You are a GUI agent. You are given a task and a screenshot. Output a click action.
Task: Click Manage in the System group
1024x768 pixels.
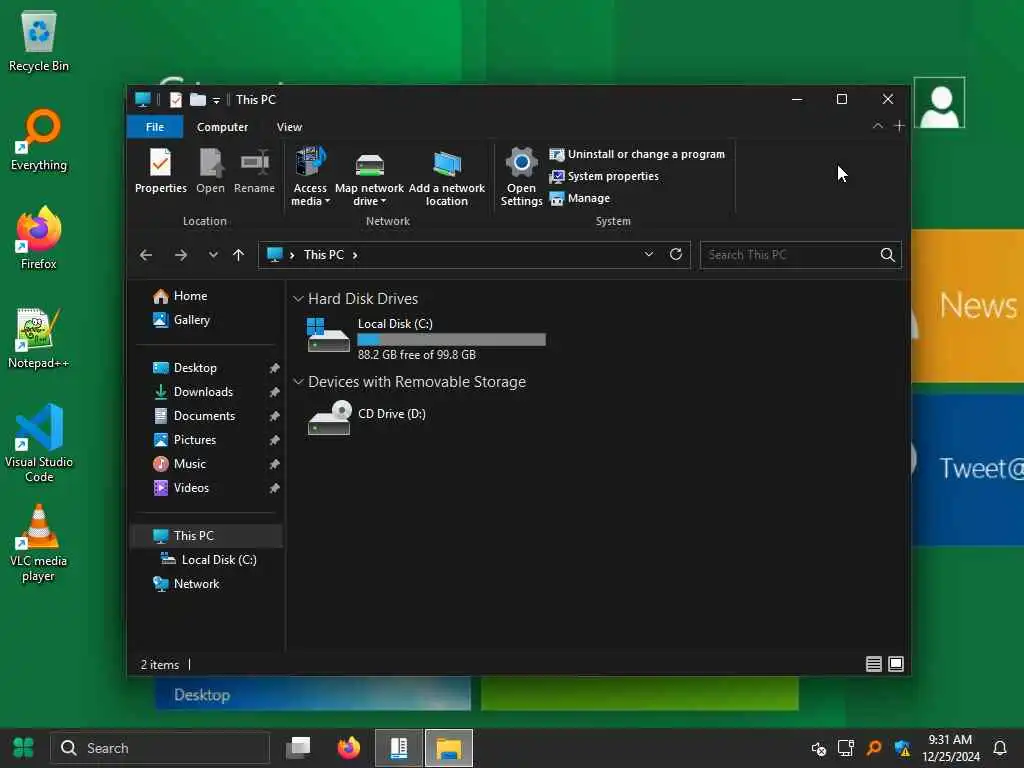pos(580,199)
